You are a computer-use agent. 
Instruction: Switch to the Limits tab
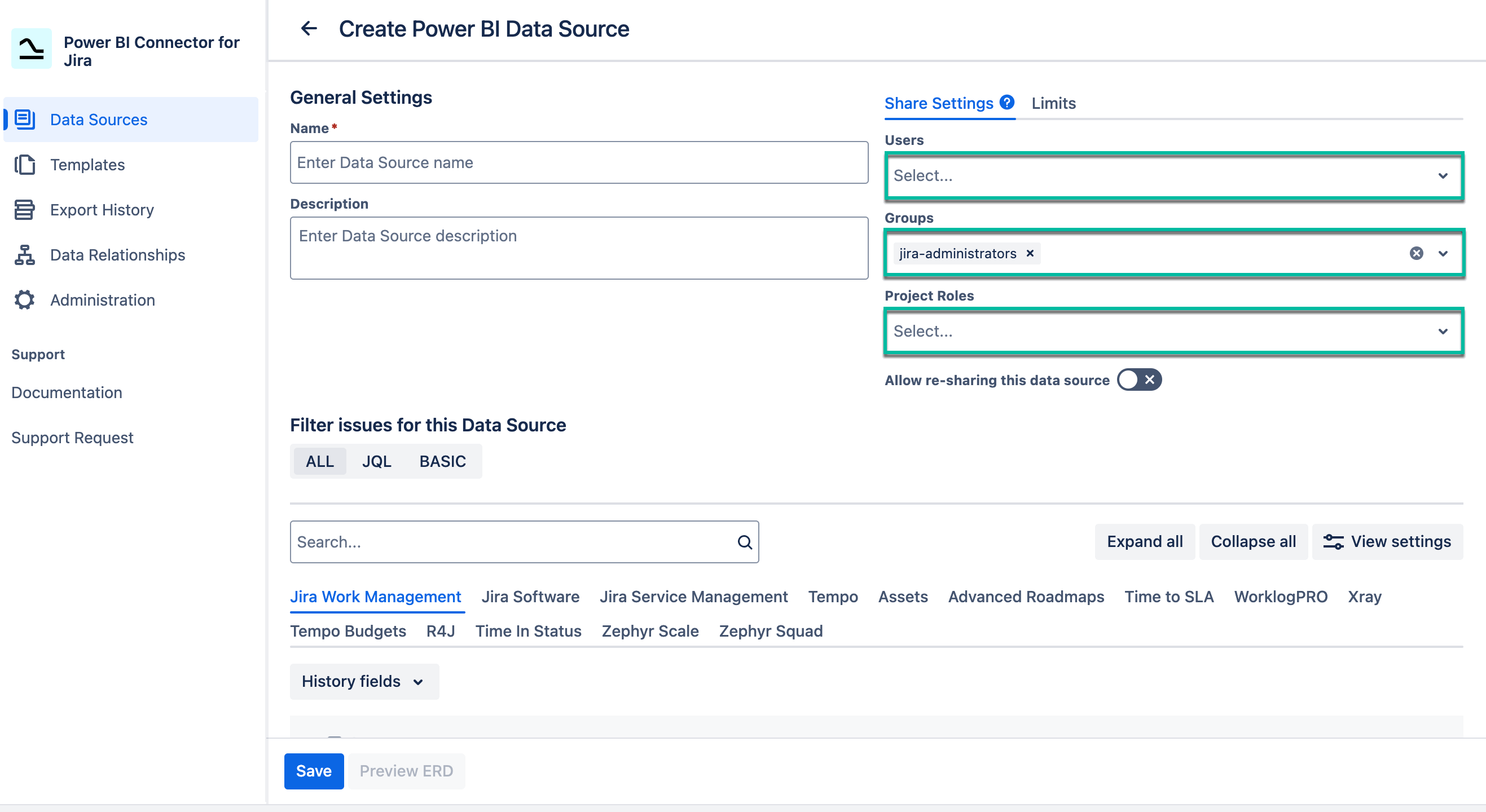[1053, 103]
